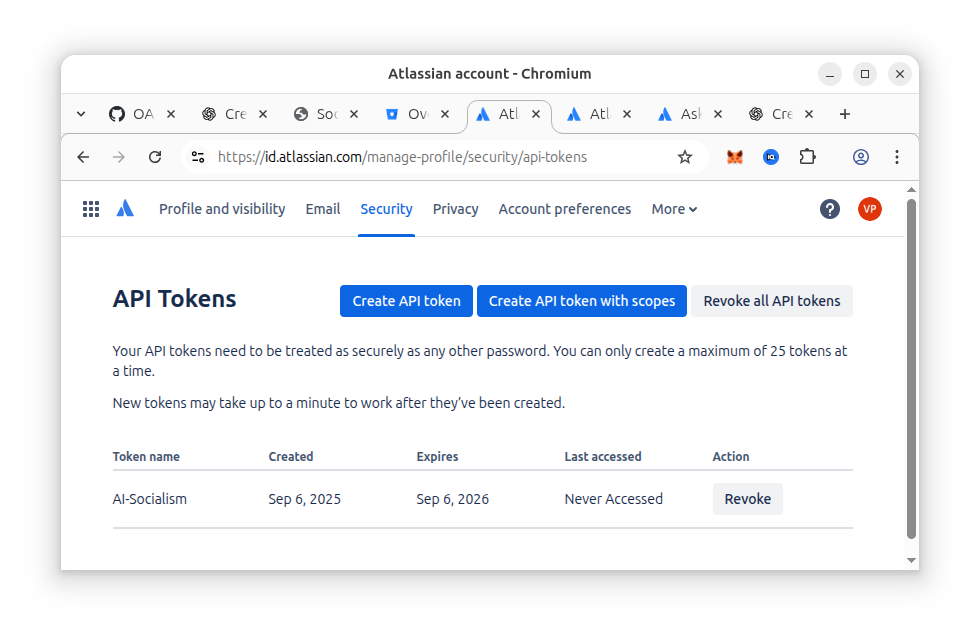Close the Ask tab
The image size is (980, 637).
point(718,114)
